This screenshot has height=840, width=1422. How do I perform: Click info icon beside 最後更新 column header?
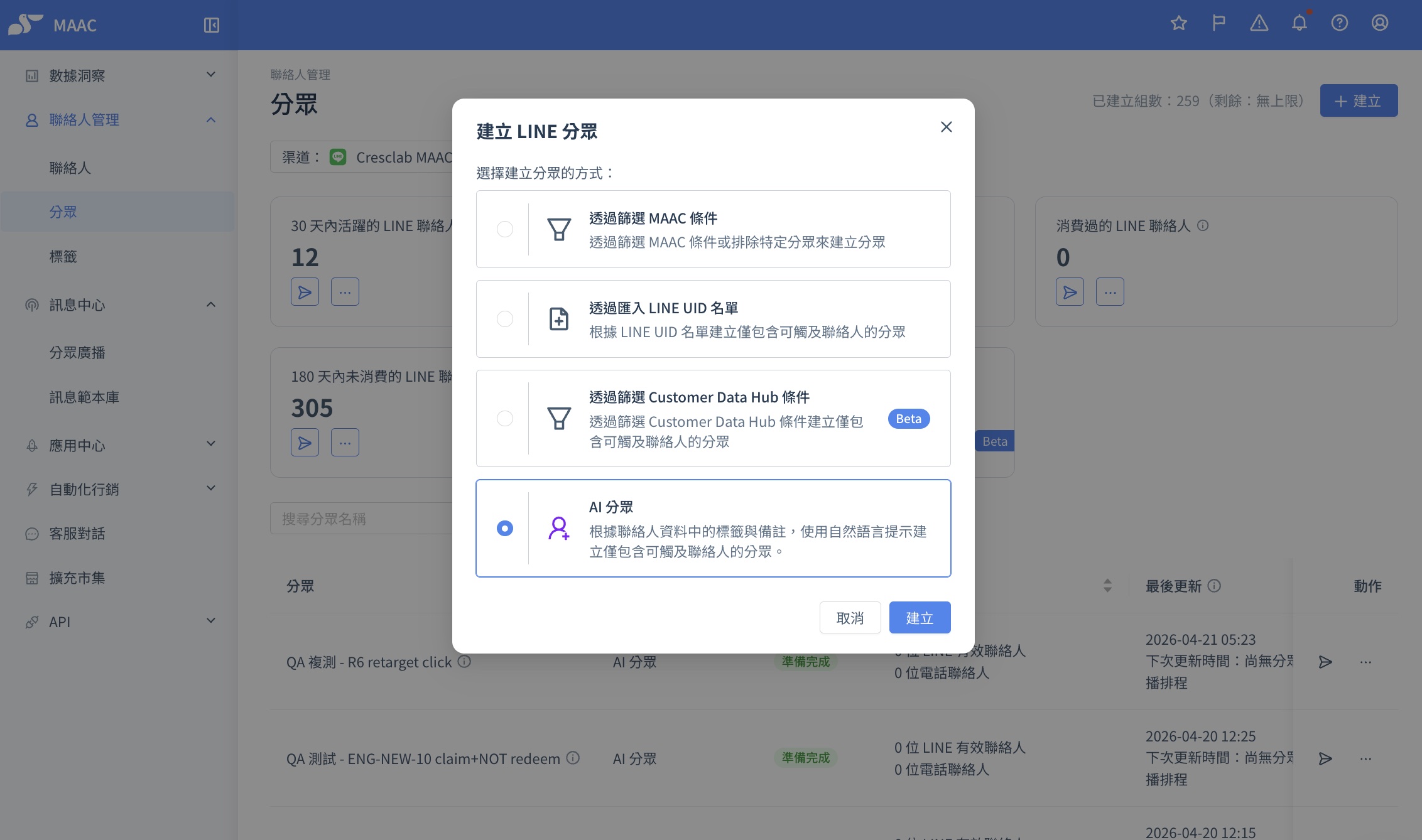click(x=1214, y=586)
